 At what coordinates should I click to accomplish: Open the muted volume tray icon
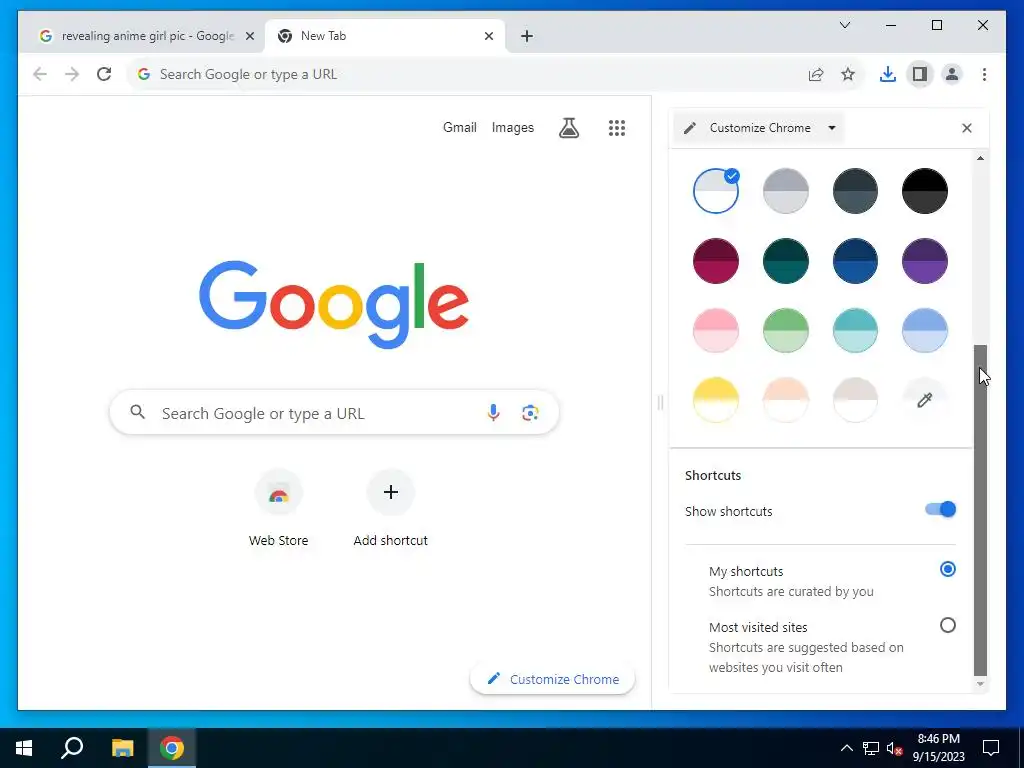894,748
